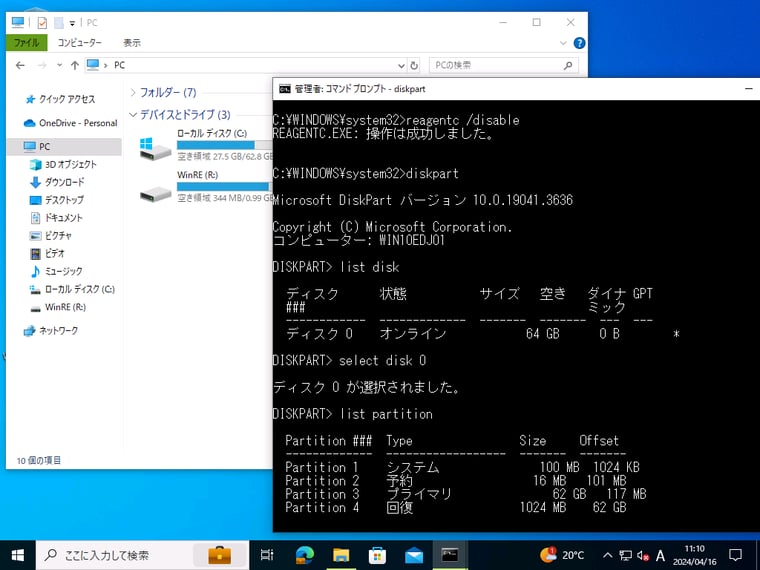760x570 pixels.
Task: Click the properties icon in quick access toolbar
Action: point(42,22)
